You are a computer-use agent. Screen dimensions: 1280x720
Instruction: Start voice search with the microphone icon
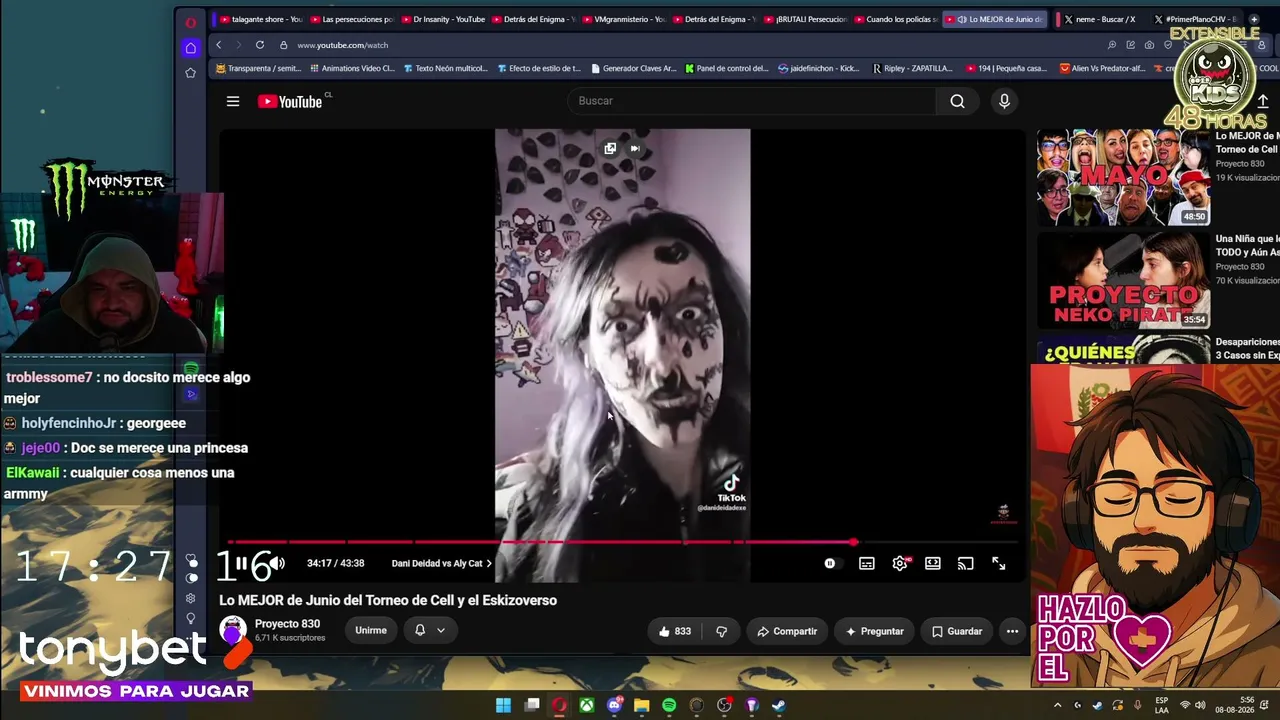pyautogui.click(x=1004, y=101)
